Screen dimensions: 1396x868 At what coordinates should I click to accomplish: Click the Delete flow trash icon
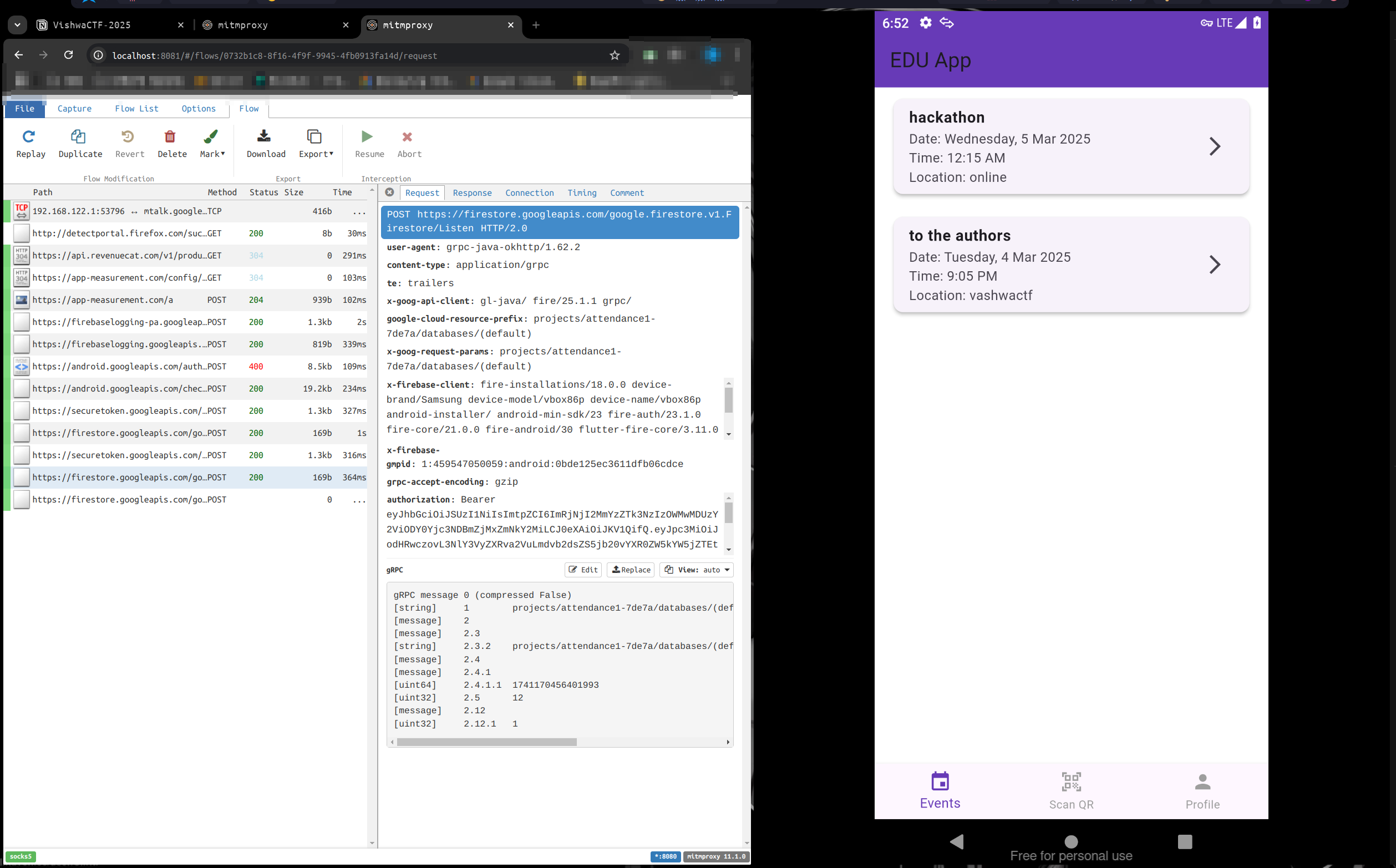pos(170,136)
